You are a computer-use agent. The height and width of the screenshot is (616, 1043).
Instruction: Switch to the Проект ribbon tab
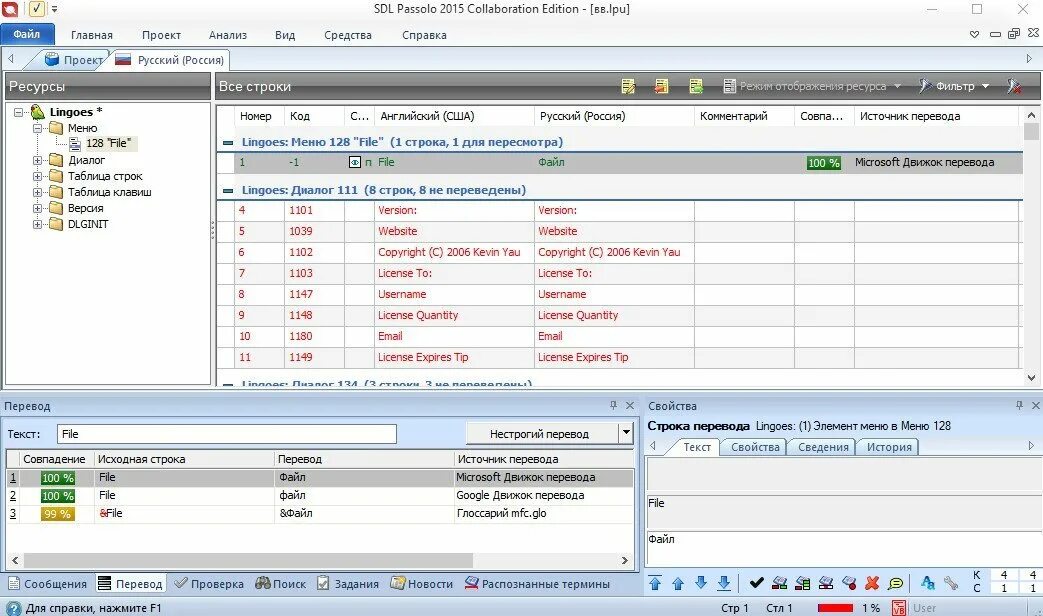[x=162, y=35]
